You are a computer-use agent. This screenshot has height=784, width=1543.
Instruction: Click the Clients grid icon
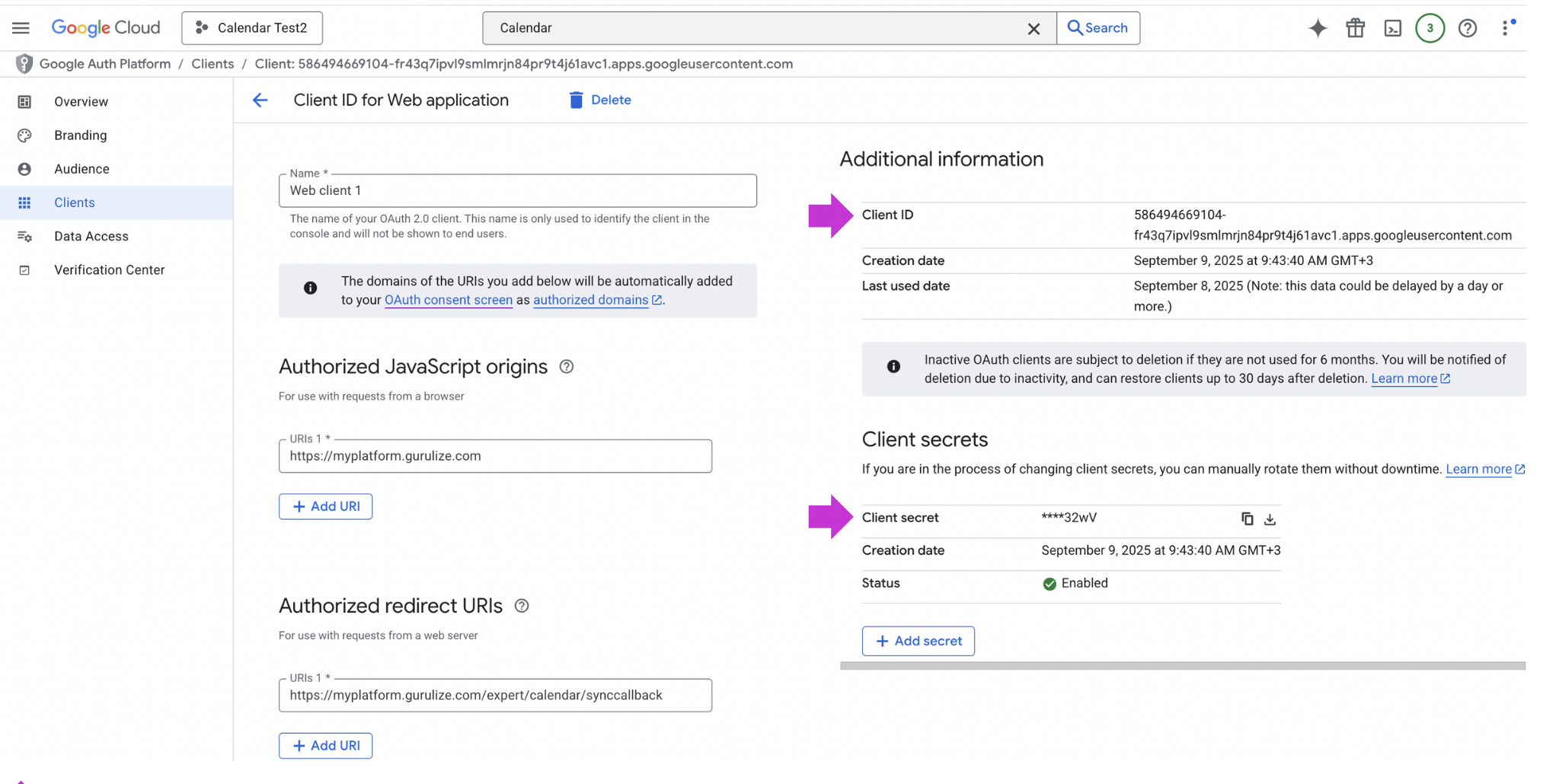click(x=24, y=202)
